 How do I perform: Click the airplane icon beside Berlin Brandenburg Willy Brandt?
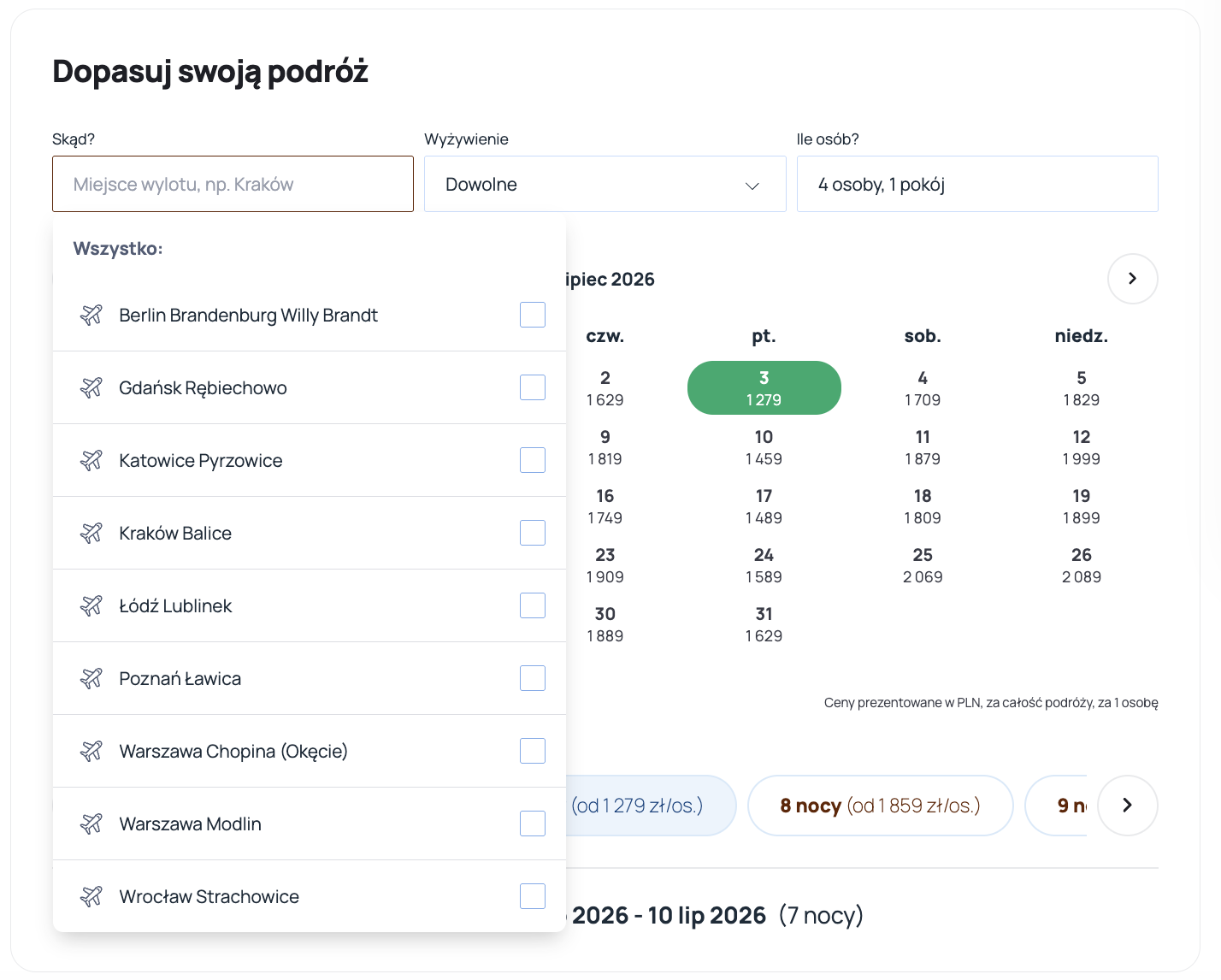(x=91, y=315)
